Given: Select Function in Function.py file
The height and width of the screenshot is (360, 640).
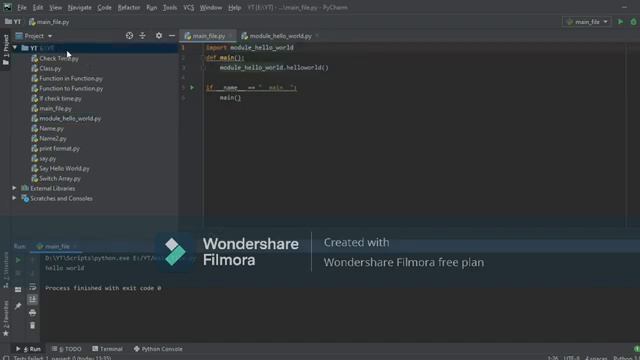Looking at the screenshot, I should click(67, 78).
